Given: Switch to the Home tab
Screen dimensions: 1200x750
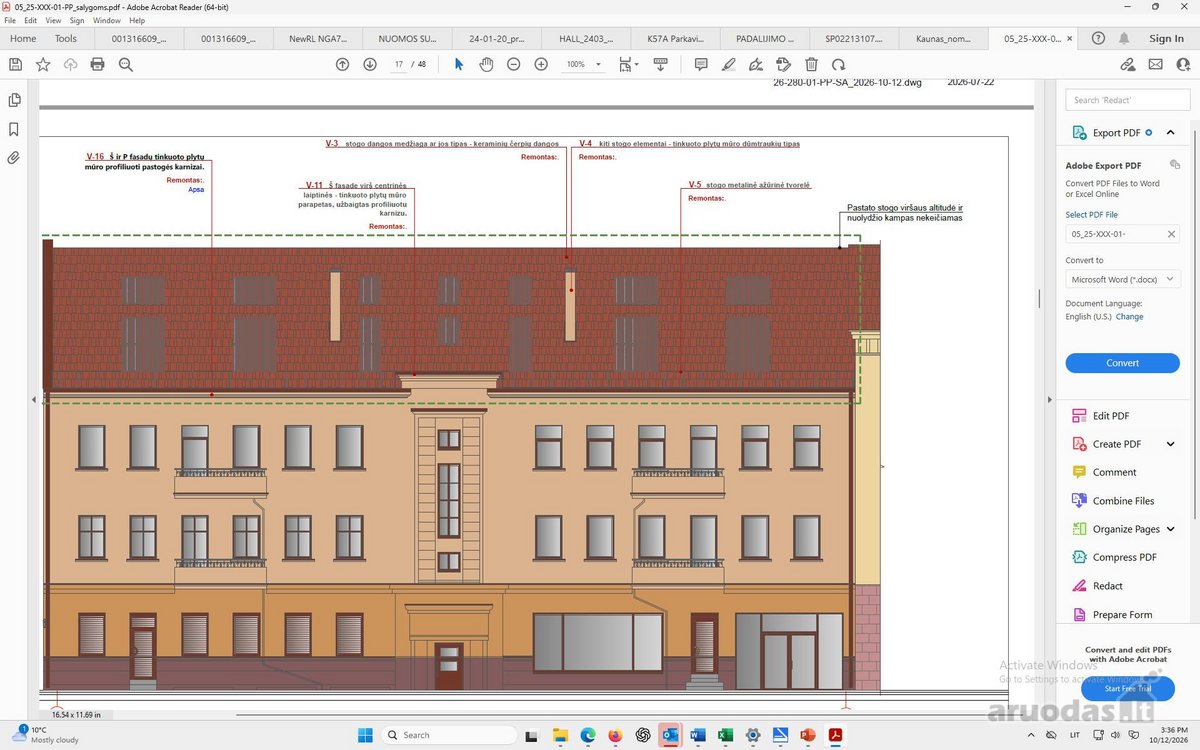Looking at the screenshot, I should (23, 39).
